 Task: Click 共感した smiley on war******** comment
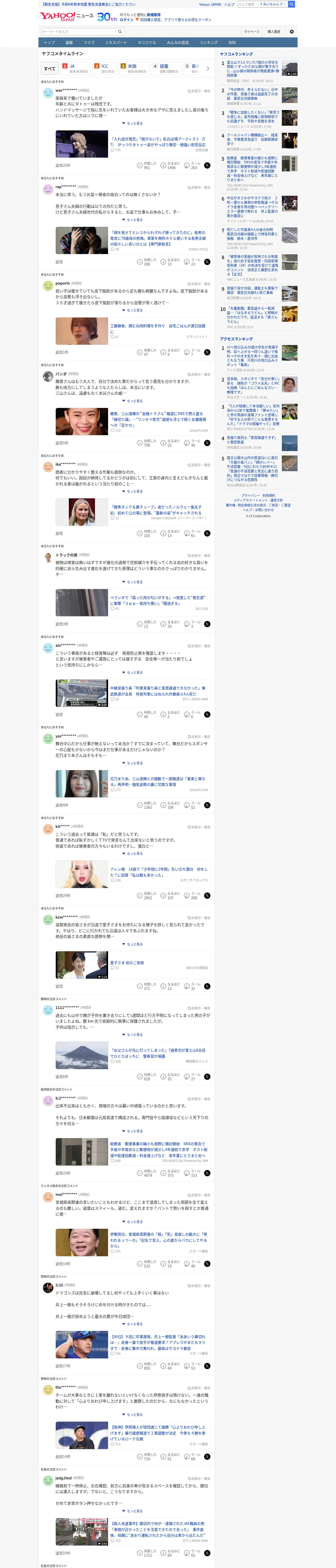[140, 166]
